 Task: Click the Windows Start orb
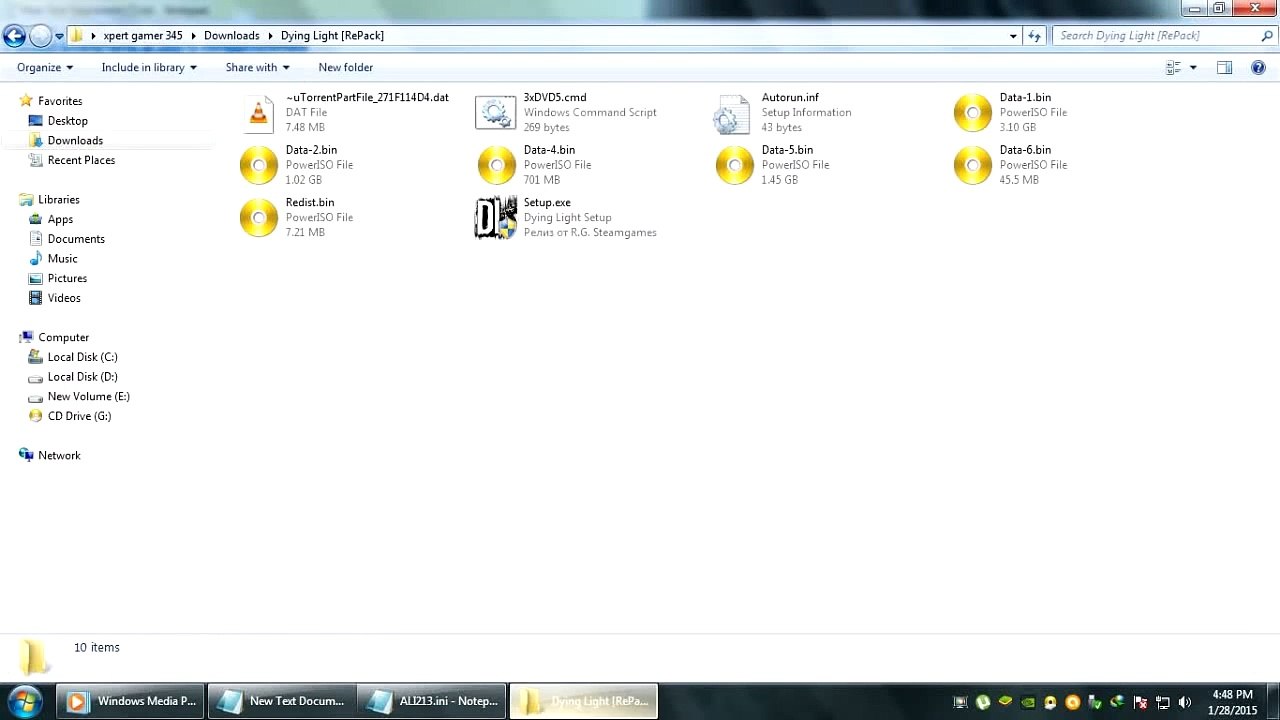pyautogui.click(x=24, y=700)
